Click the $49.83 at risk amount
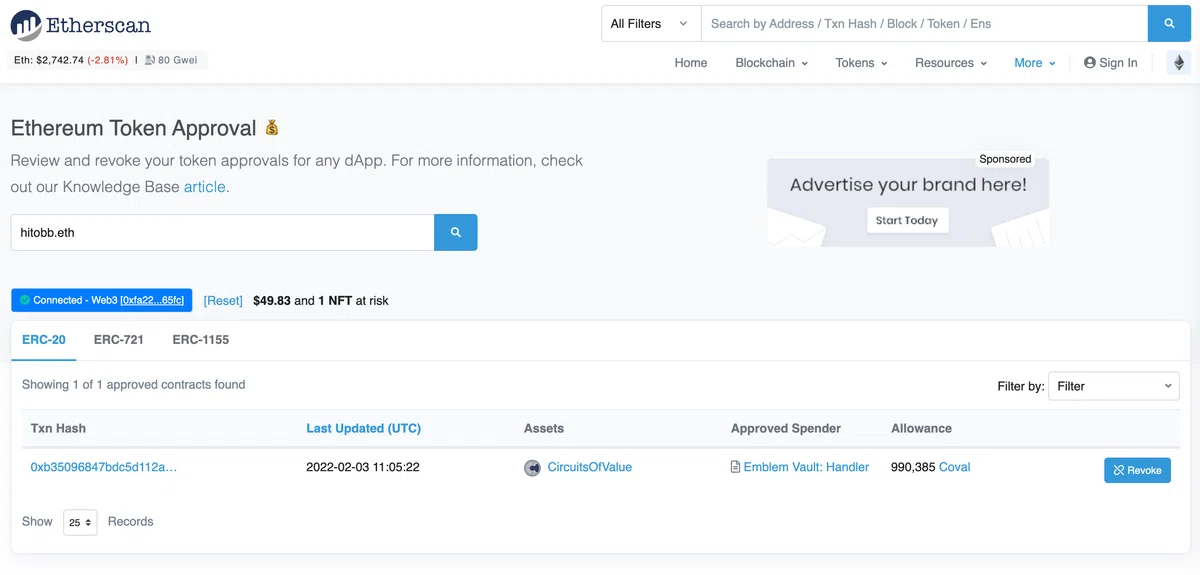Viewport: 1200px width, 575px height. 272,300
